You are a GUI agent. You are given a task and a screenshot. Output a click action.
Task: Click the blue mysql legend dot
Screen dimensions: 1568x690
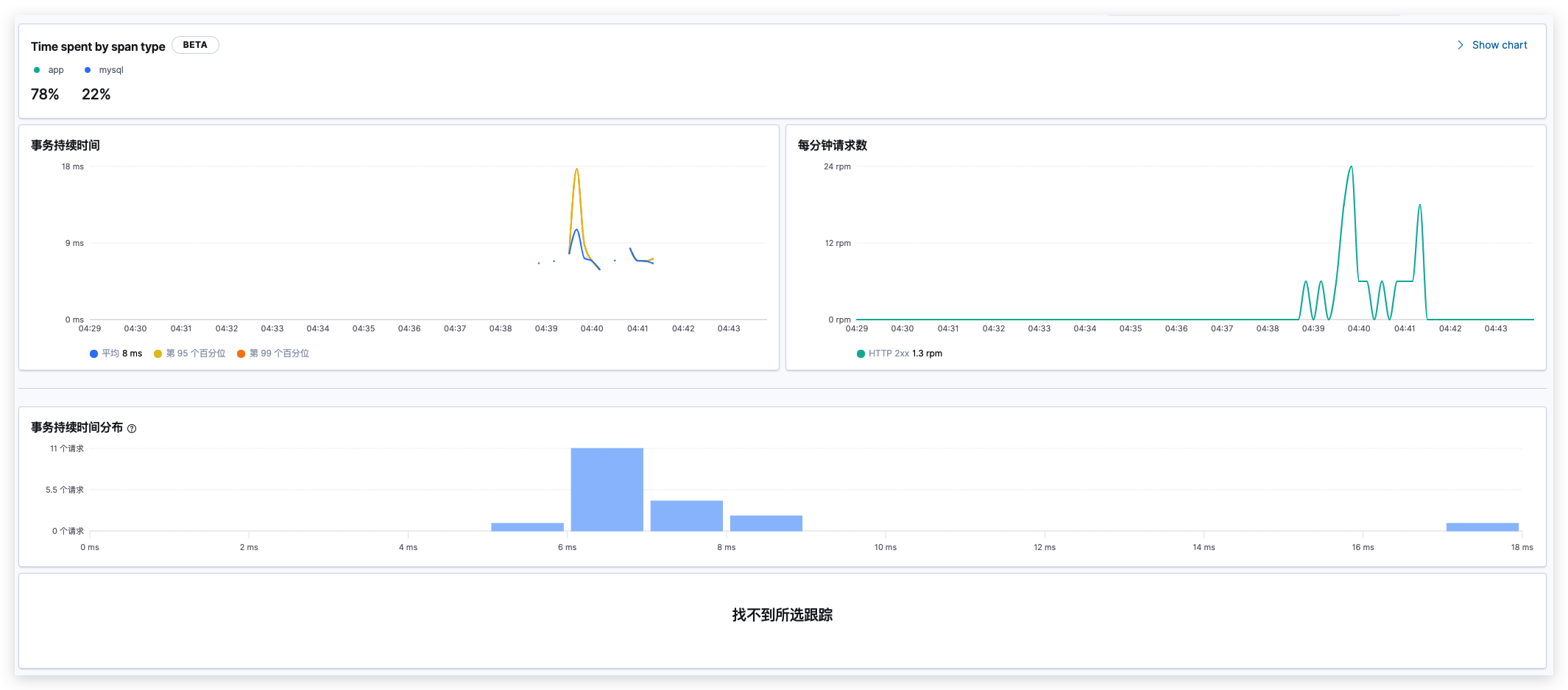point(88,70)
